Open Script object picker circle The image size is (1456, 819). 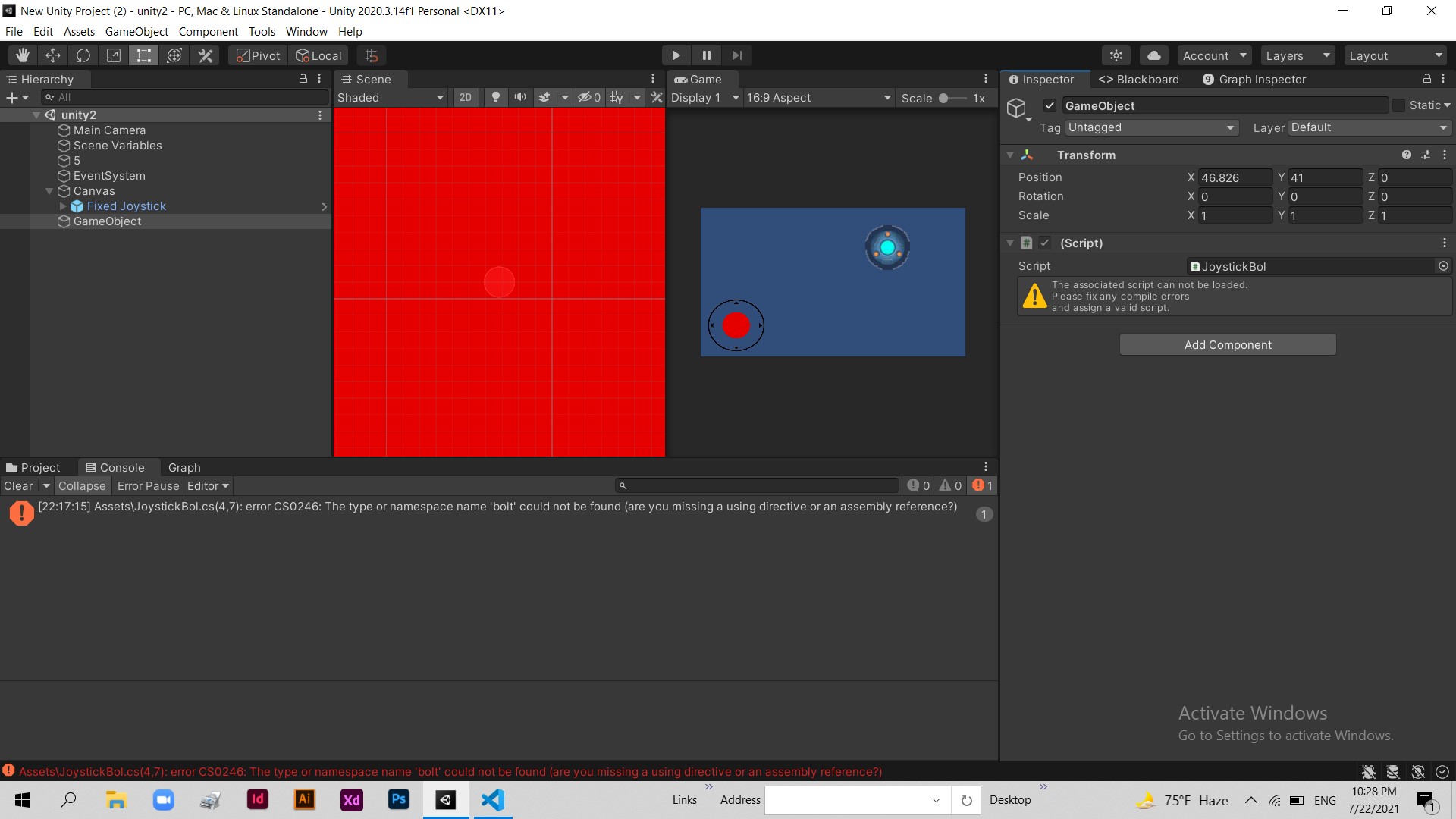coord(1443,266)
